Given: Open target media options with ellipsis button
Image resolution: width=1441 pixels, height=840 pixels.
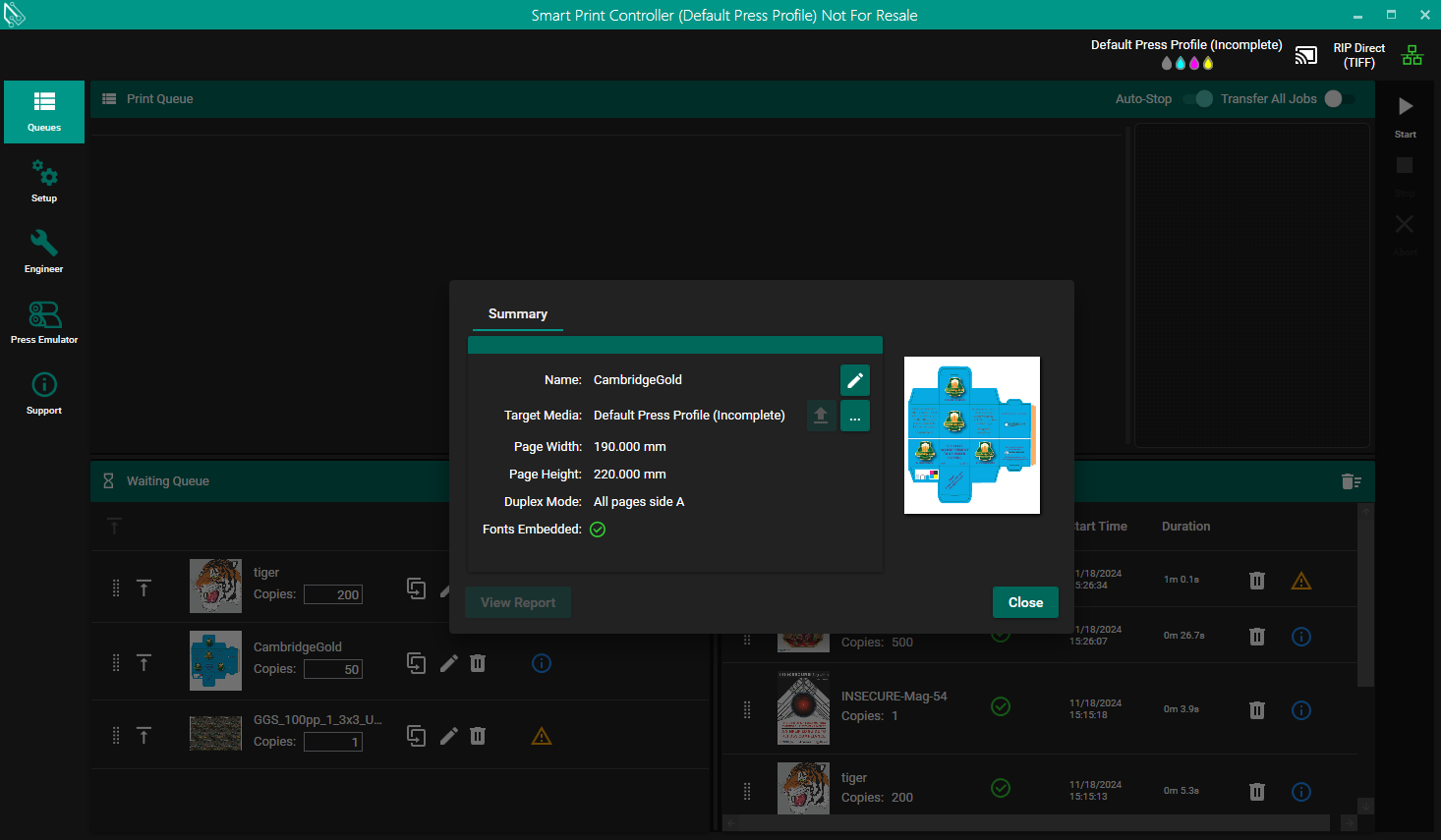Looking at the screenshot, I should click(854, 417).
